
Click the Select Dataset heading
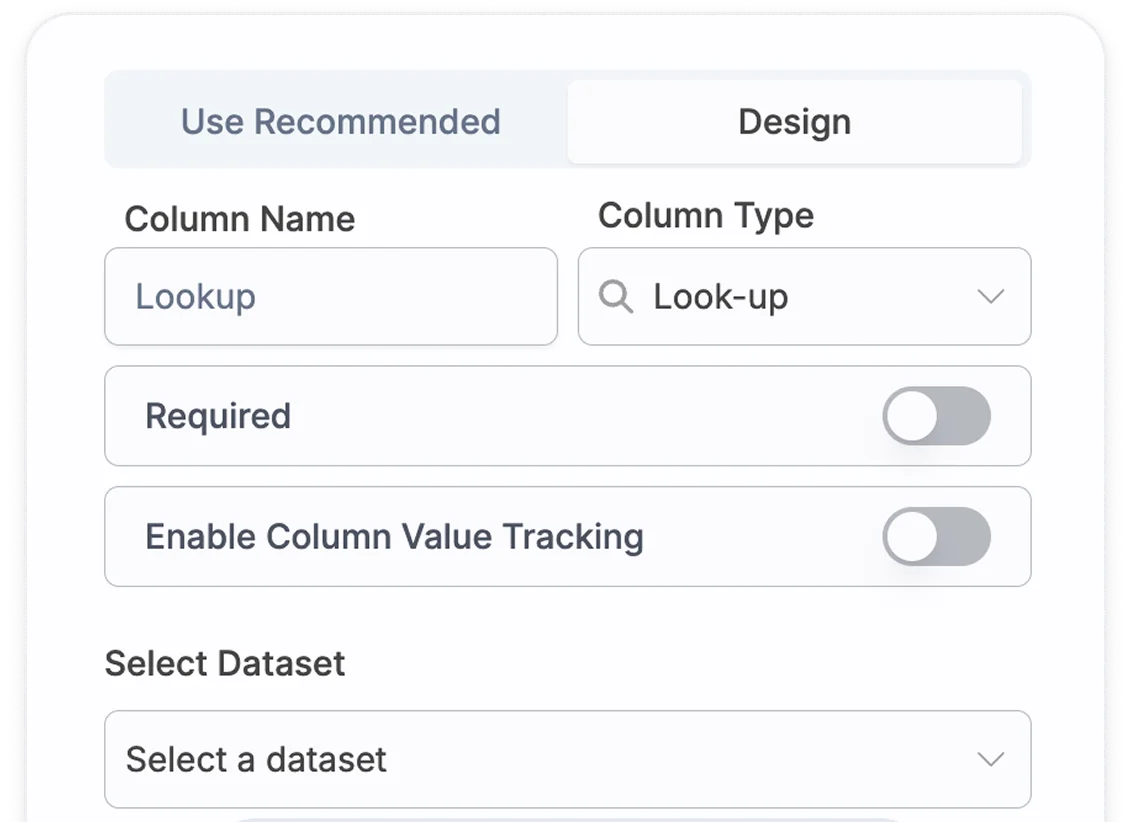coord(225,663)
